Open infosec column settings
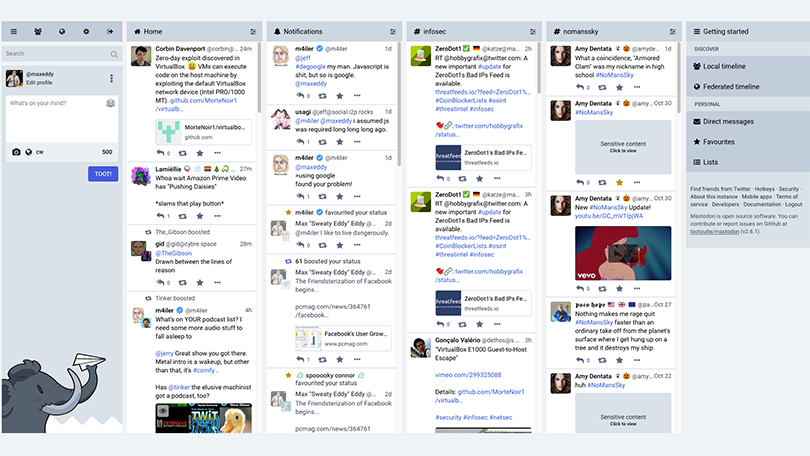The height and width of the screenshot is (456, 810). 533,32
